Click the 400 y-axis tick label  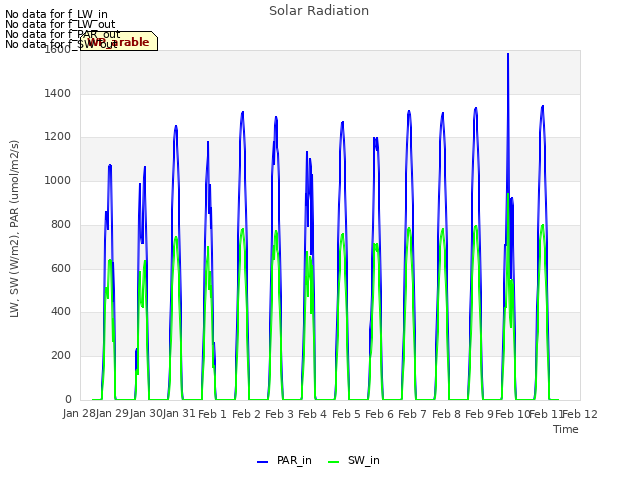pyautogui.click(x=61, y=311)
